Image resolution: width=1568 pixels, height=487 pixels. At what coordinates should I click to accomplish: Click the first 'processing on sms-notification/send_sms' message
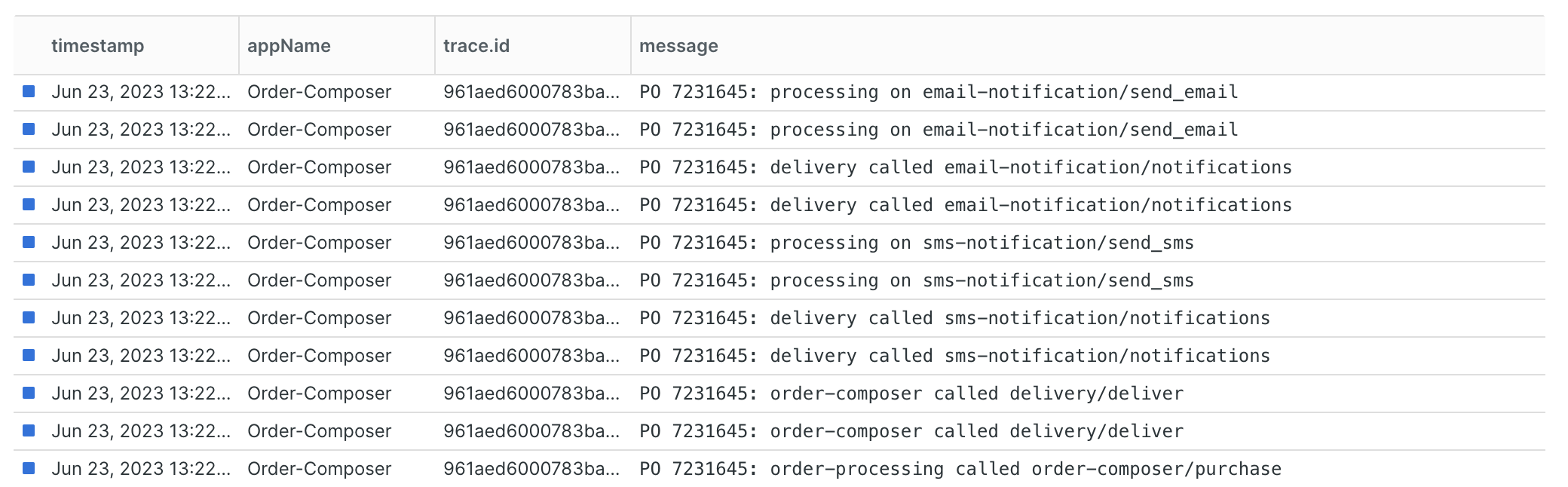pos(917,243)
